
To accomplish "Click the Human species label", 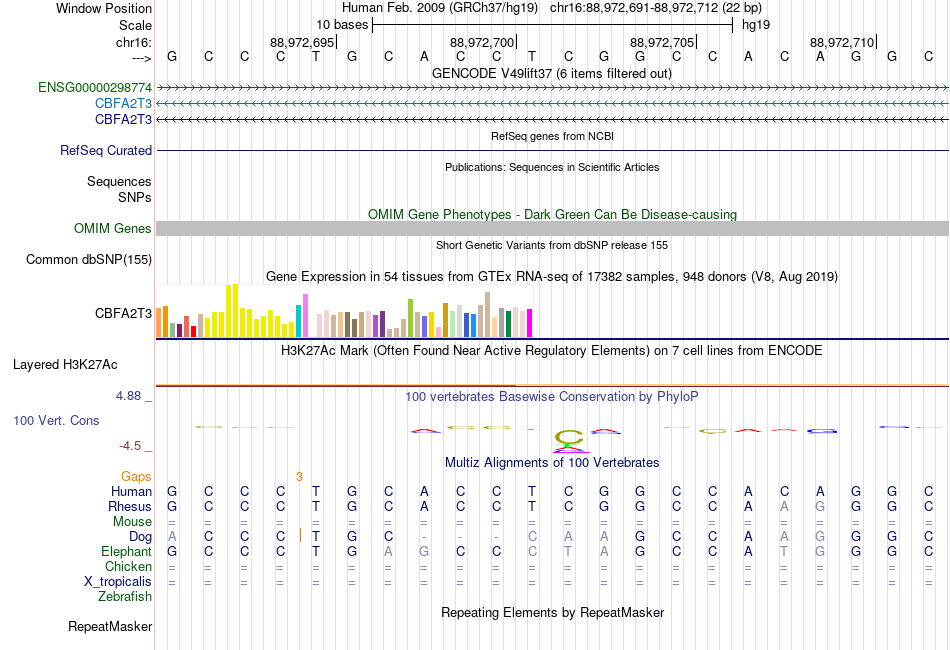I will (x=131, y=491).
